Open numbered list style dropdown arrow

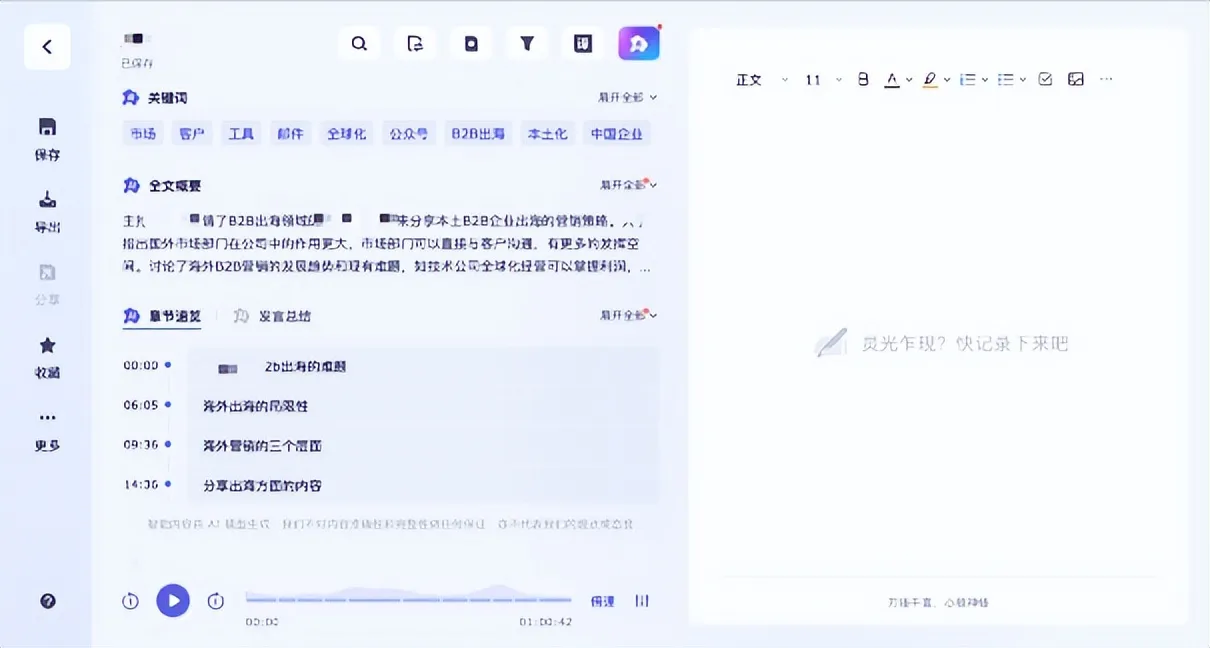coord(984,80)
